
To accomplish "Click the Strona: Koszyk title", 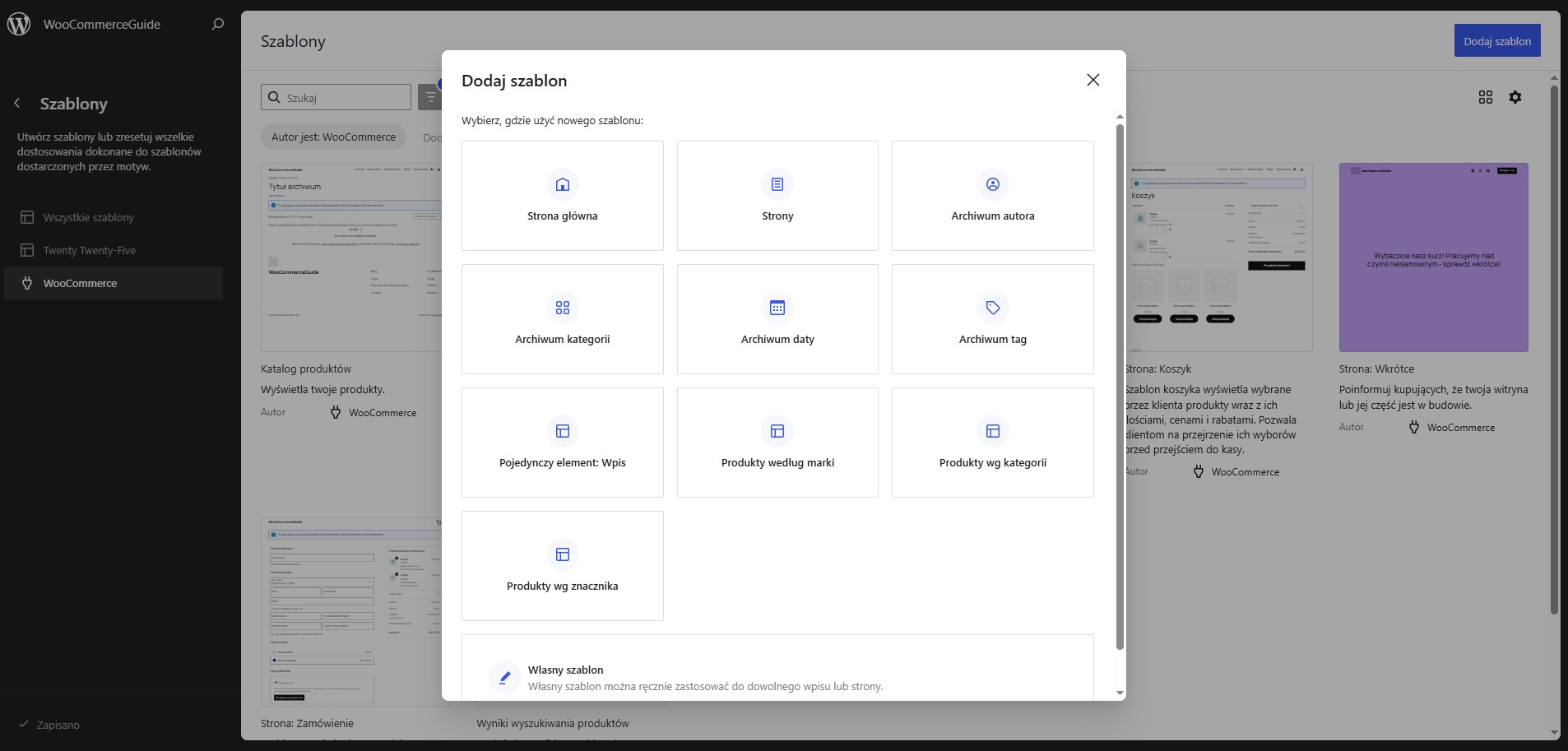I will [x=1158, y=369].
